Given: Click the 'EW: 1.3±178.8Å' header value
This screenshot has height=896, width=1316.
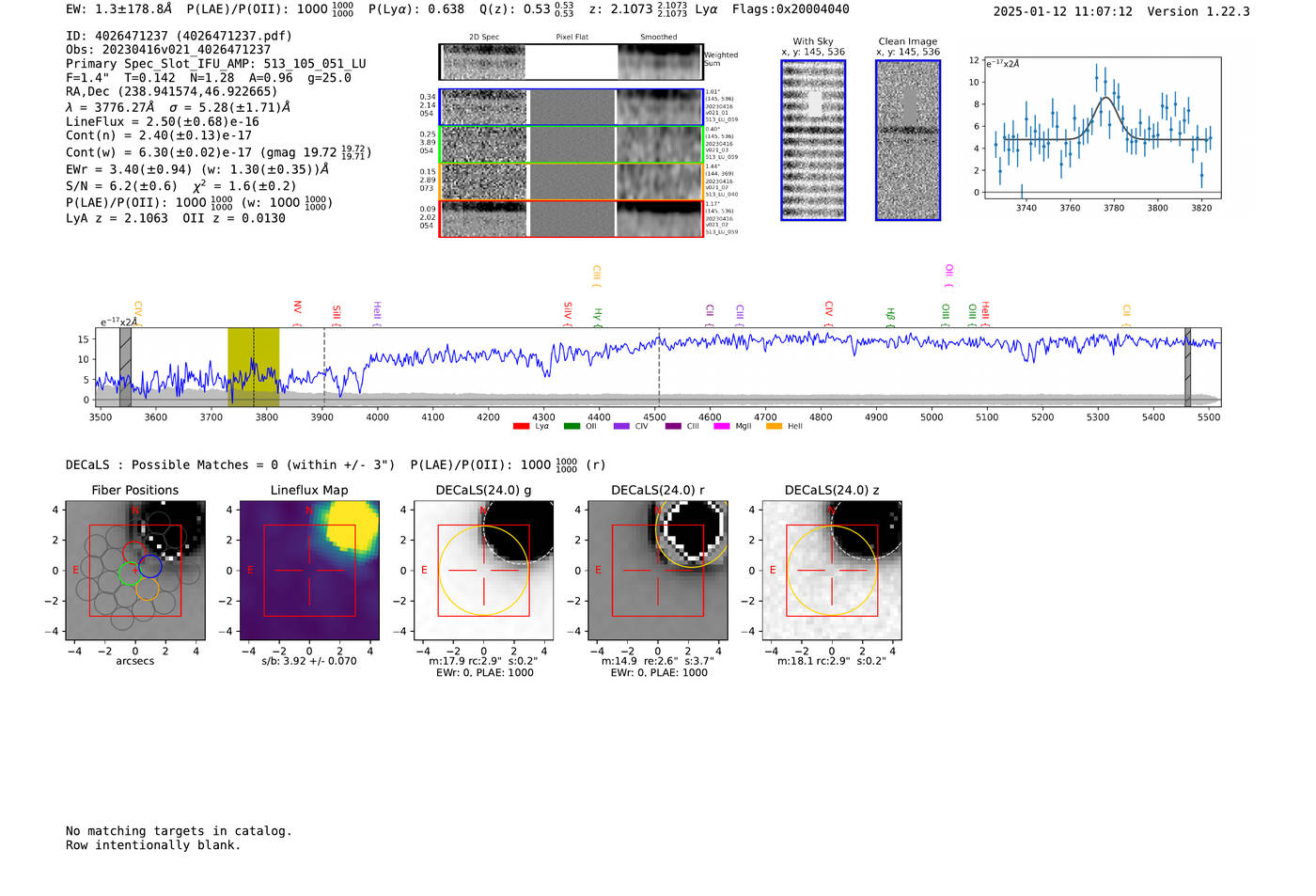Looking at the screenshot, I should pyautogui.click(x=119, y=9).
